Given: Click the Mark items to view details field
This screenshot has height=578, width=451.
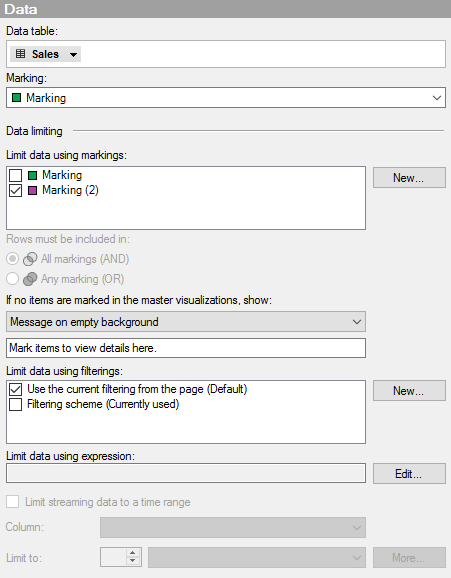Looking at the screenshot, I should 186,348.
